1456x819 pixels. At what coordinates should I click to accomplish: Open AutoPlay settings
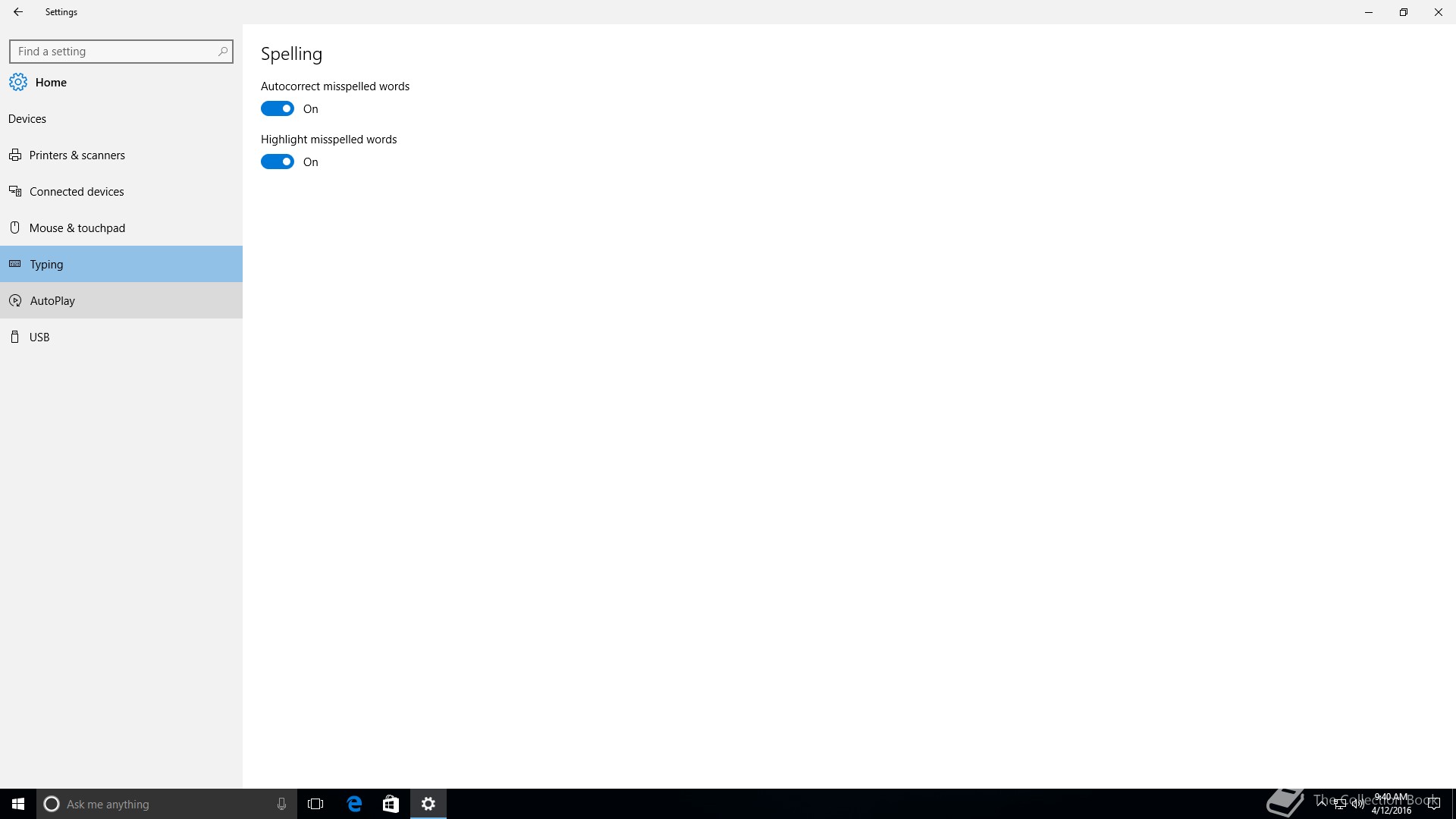(52, 301)
